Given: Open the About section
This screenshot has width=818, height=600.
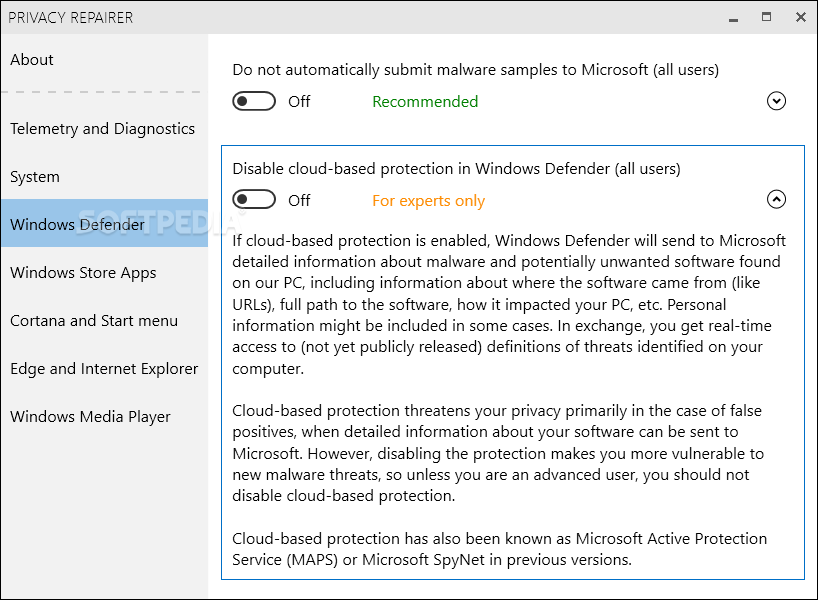Looking at the screenshot, I should tap(32, 59).
